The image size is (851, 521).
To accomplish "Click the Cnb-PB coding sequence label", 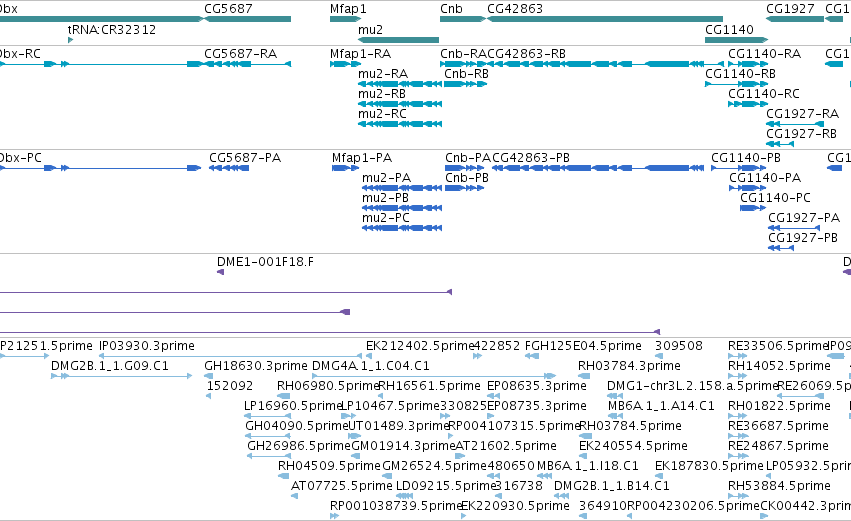I will click(467, 178).
